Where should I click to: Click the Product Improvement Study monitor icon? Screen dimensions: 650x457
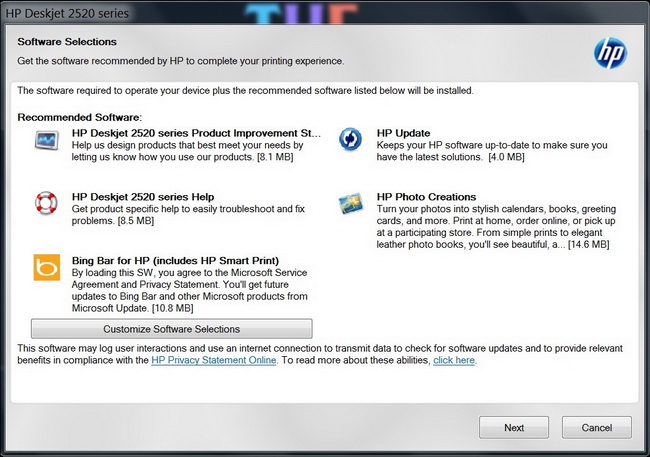click(x=46, y=140)
